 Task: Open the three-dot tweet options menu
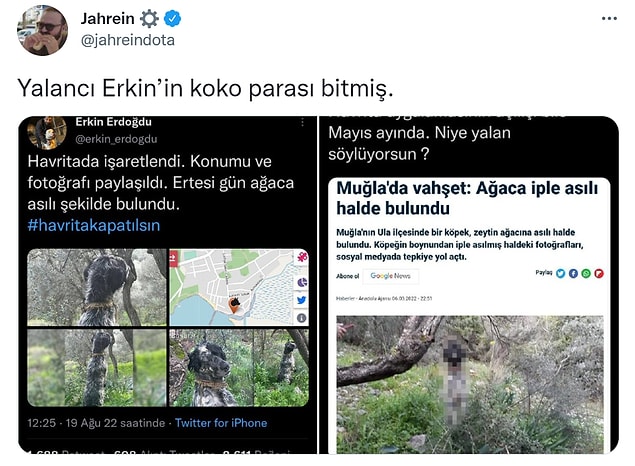tap(609, 19)
